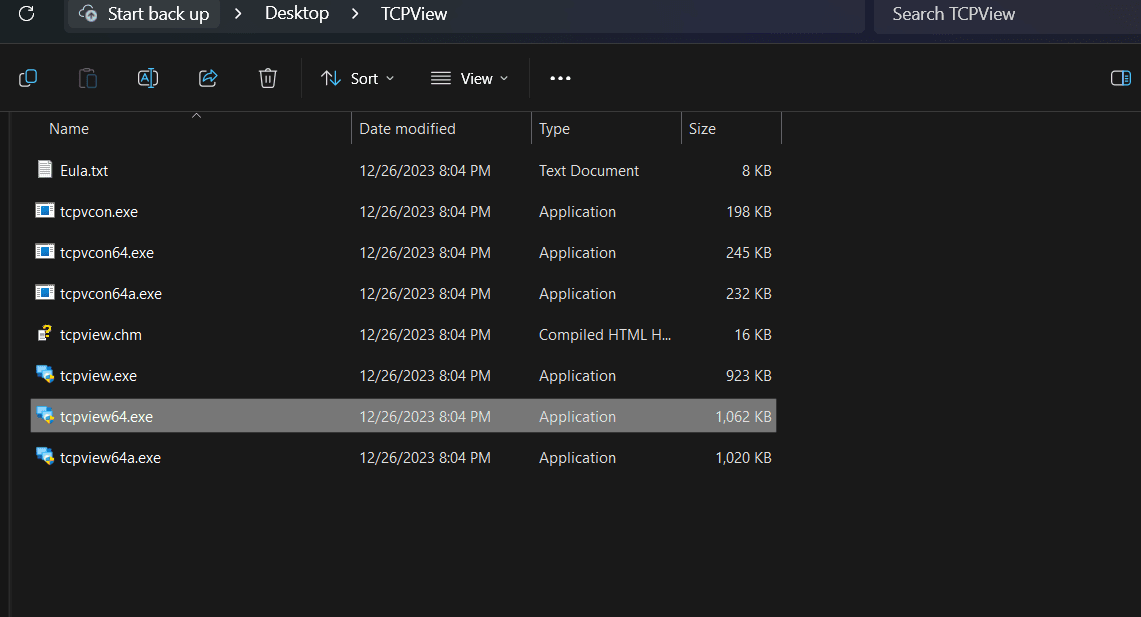The width and height of the screenshot is (1141, 617).
Task: Click the tcpvcon.exe file icon
Action: 44,211
